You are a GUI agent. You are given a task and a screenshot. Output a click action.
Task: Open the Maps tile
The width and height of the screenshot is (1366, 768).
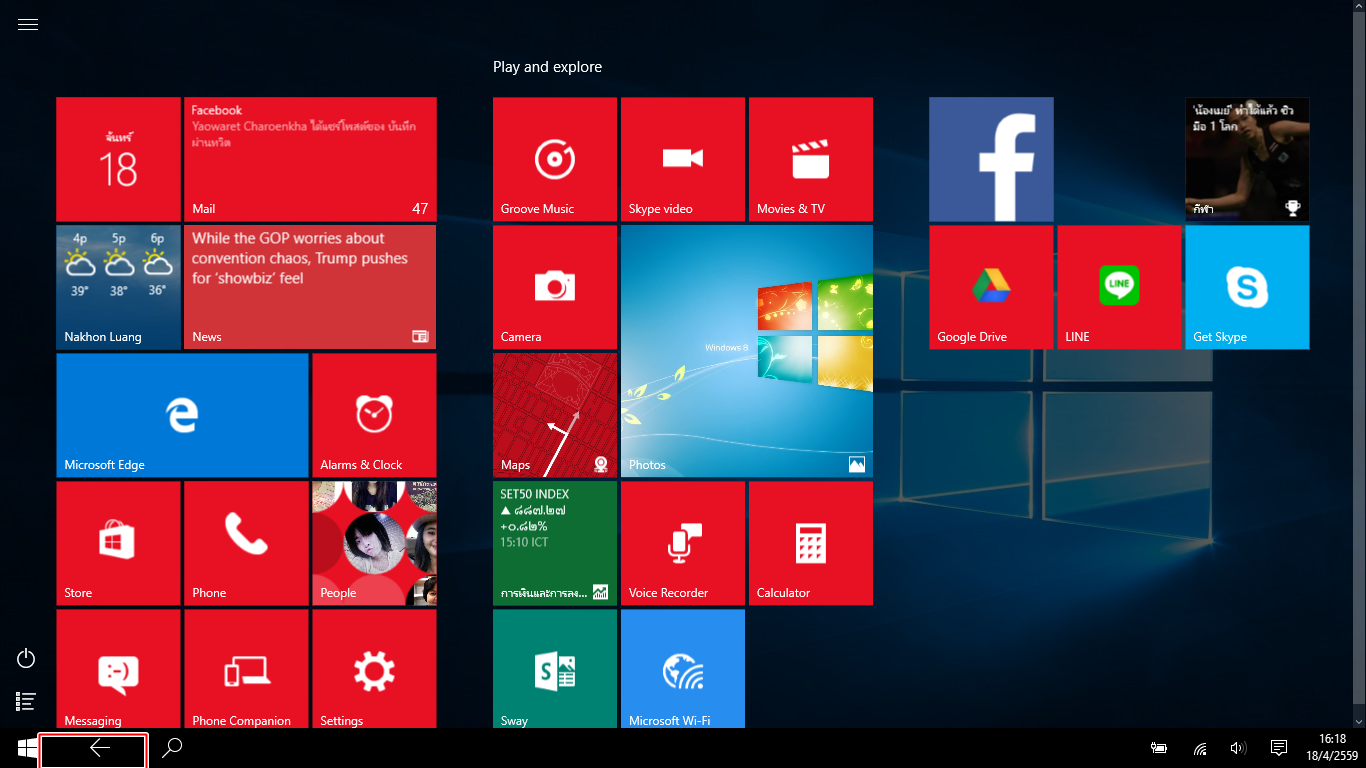tap(555, 415)
